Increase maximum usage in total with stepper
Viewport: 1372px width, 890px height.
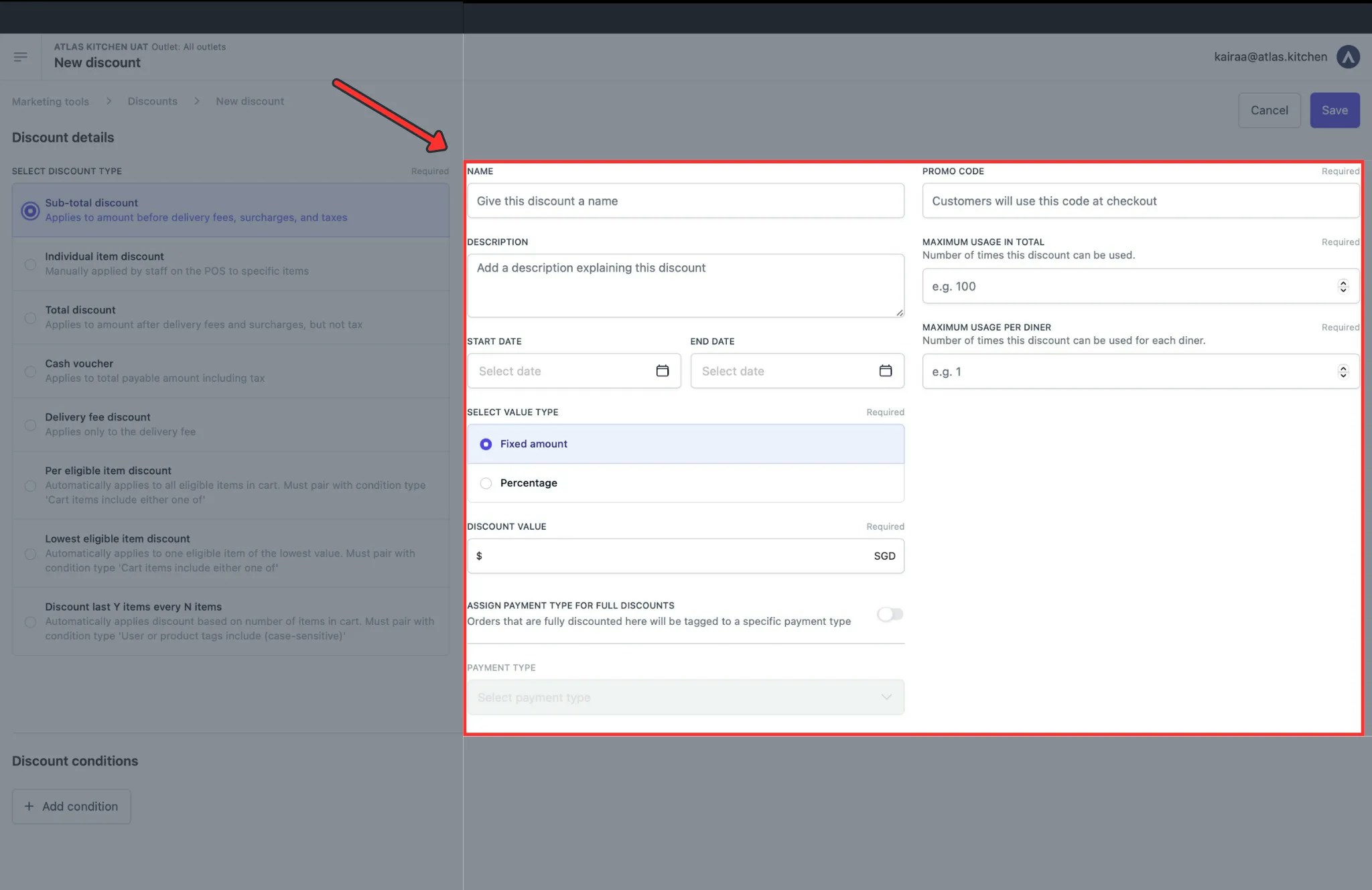click(x=1343, y=282)
